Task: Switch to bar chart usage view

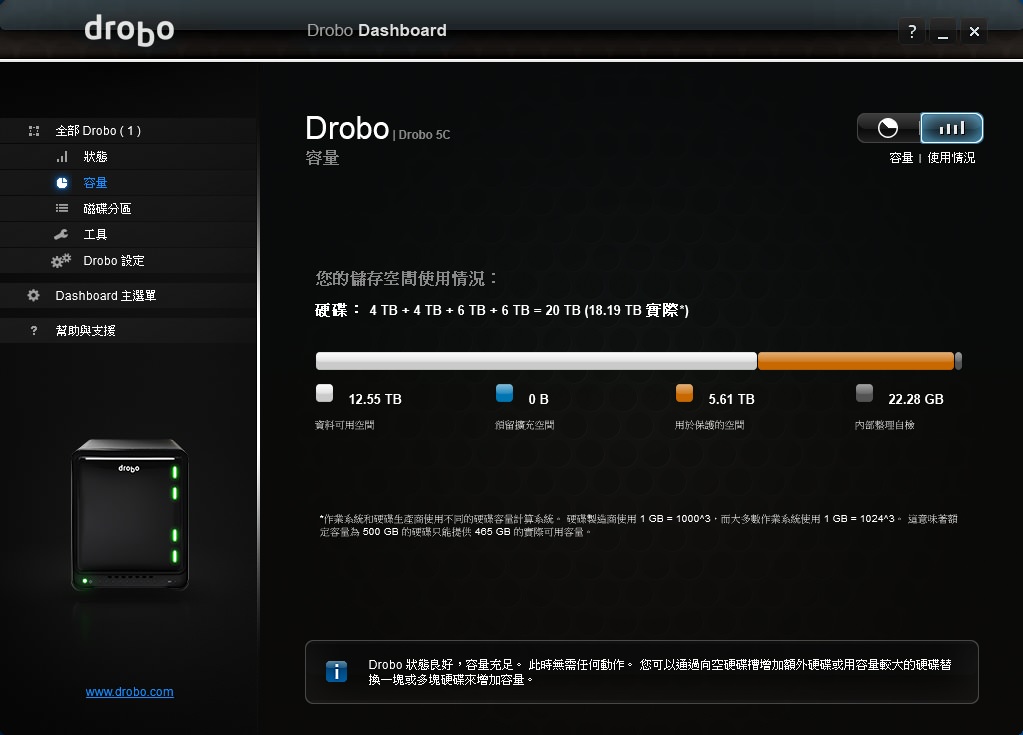Action: click(x=951, y=128)
